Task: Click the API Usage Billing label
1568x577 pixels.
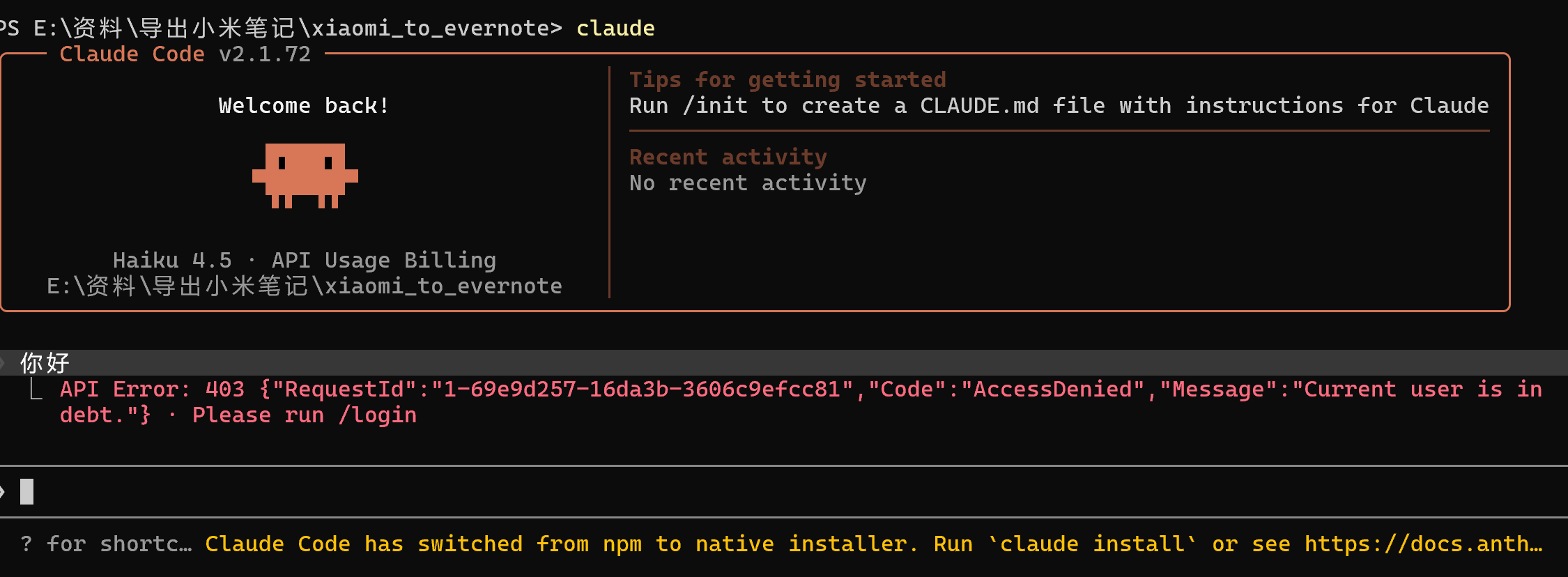Action: click(384, 261)
